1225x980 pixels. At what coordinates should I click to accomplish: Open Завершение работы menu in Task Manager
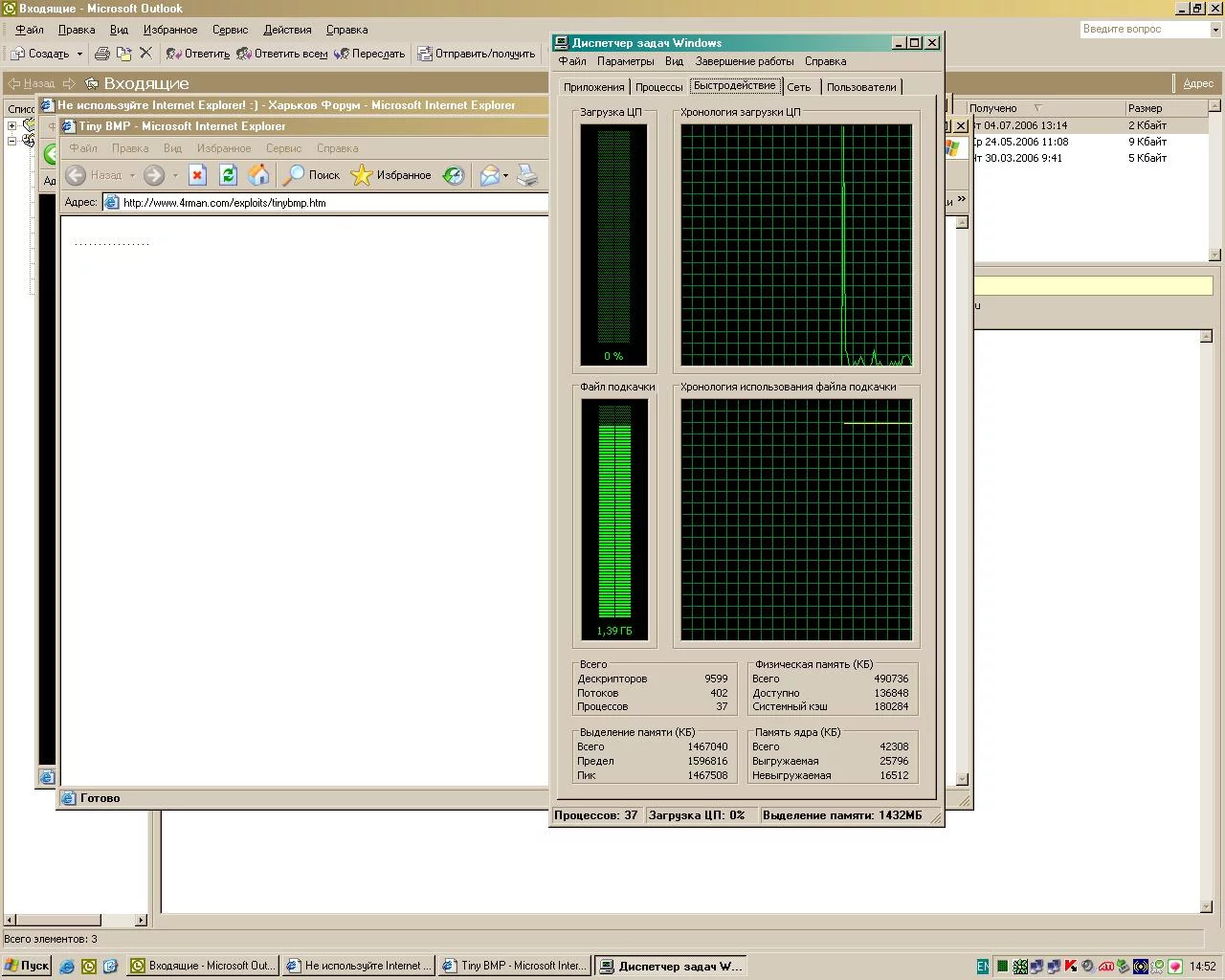pos(745,61)
